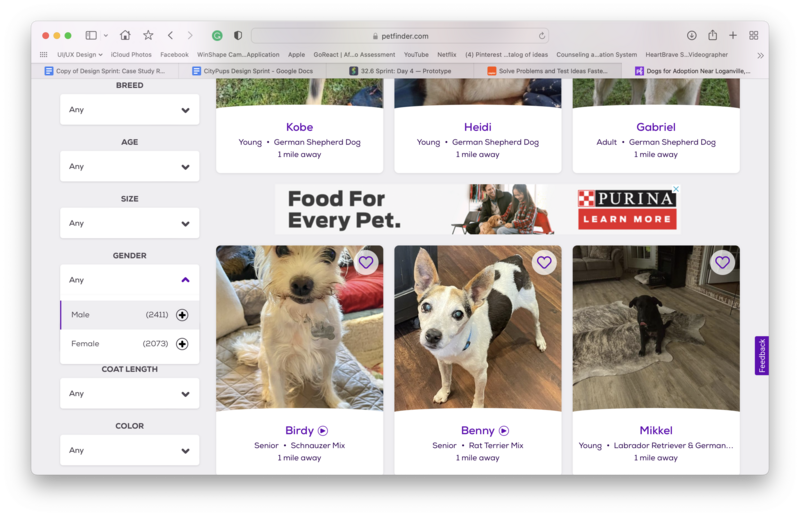Open the UI/UX Design bookmarks folder
The width and height of the screenshot is (800, 516).
[x=79, y=55]
